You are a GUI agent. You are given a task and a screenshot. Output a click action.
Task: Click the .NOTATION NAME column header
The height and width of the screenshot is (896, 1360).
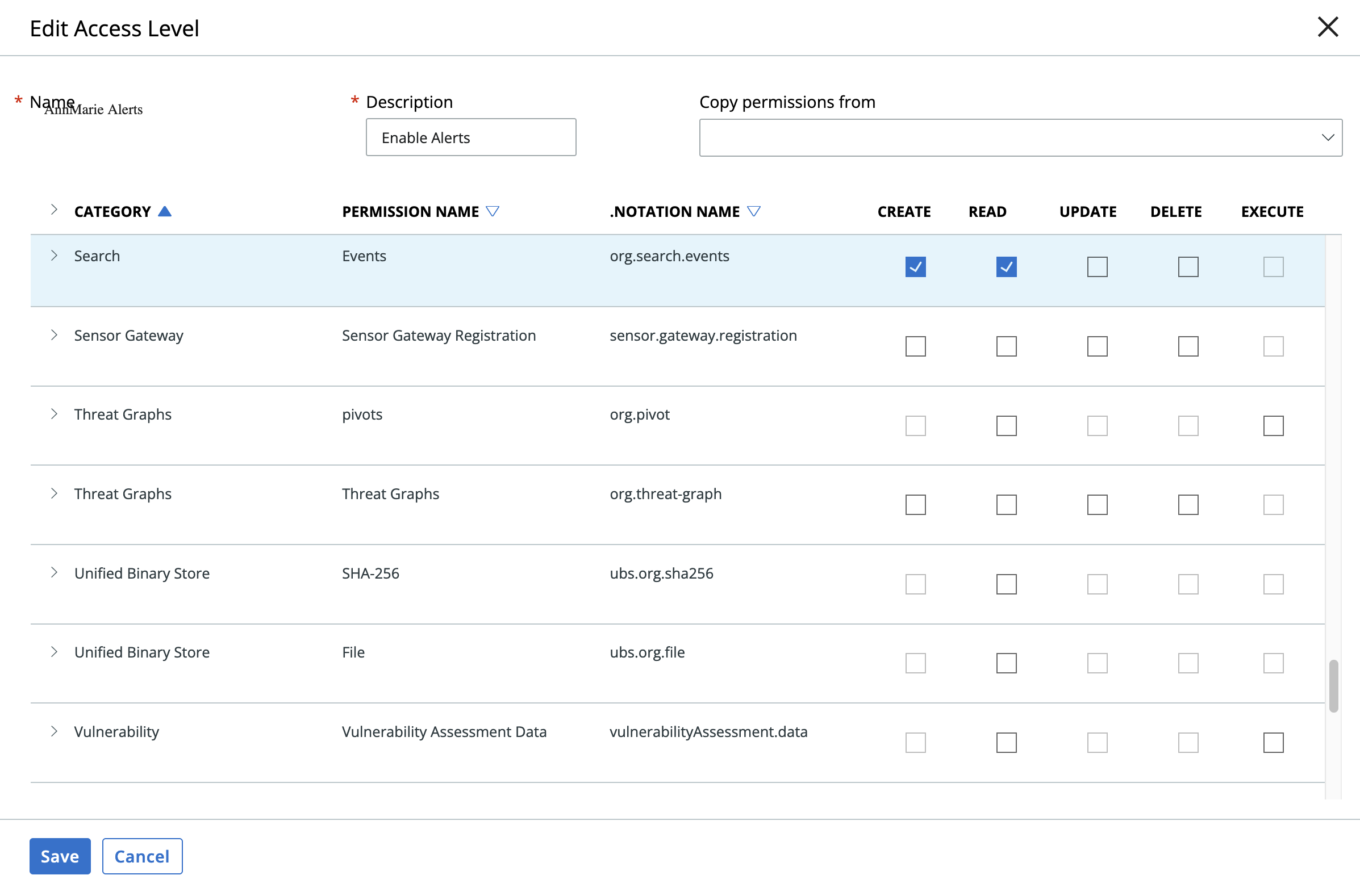(x=674, y=211)
